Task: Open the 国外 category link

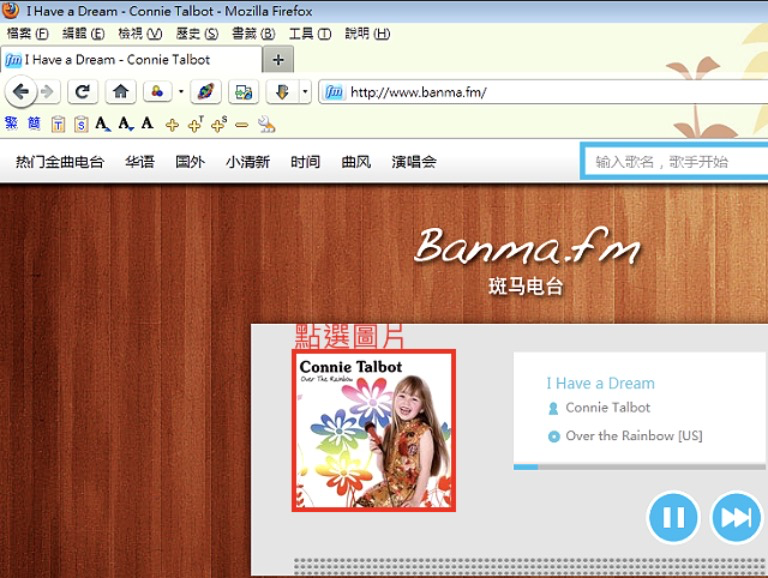Action: 190,162
